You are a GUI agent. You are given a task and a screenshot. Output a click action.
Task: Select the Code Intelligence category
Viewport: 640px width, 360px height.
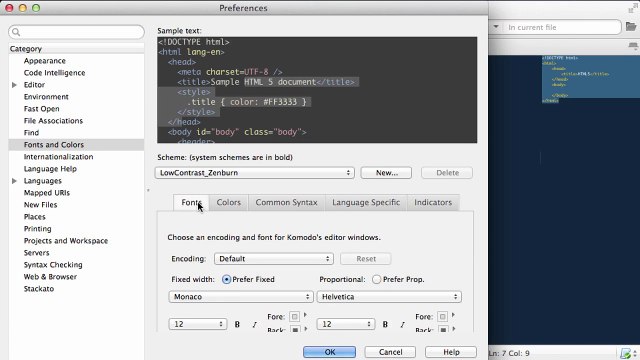point(54,73)
